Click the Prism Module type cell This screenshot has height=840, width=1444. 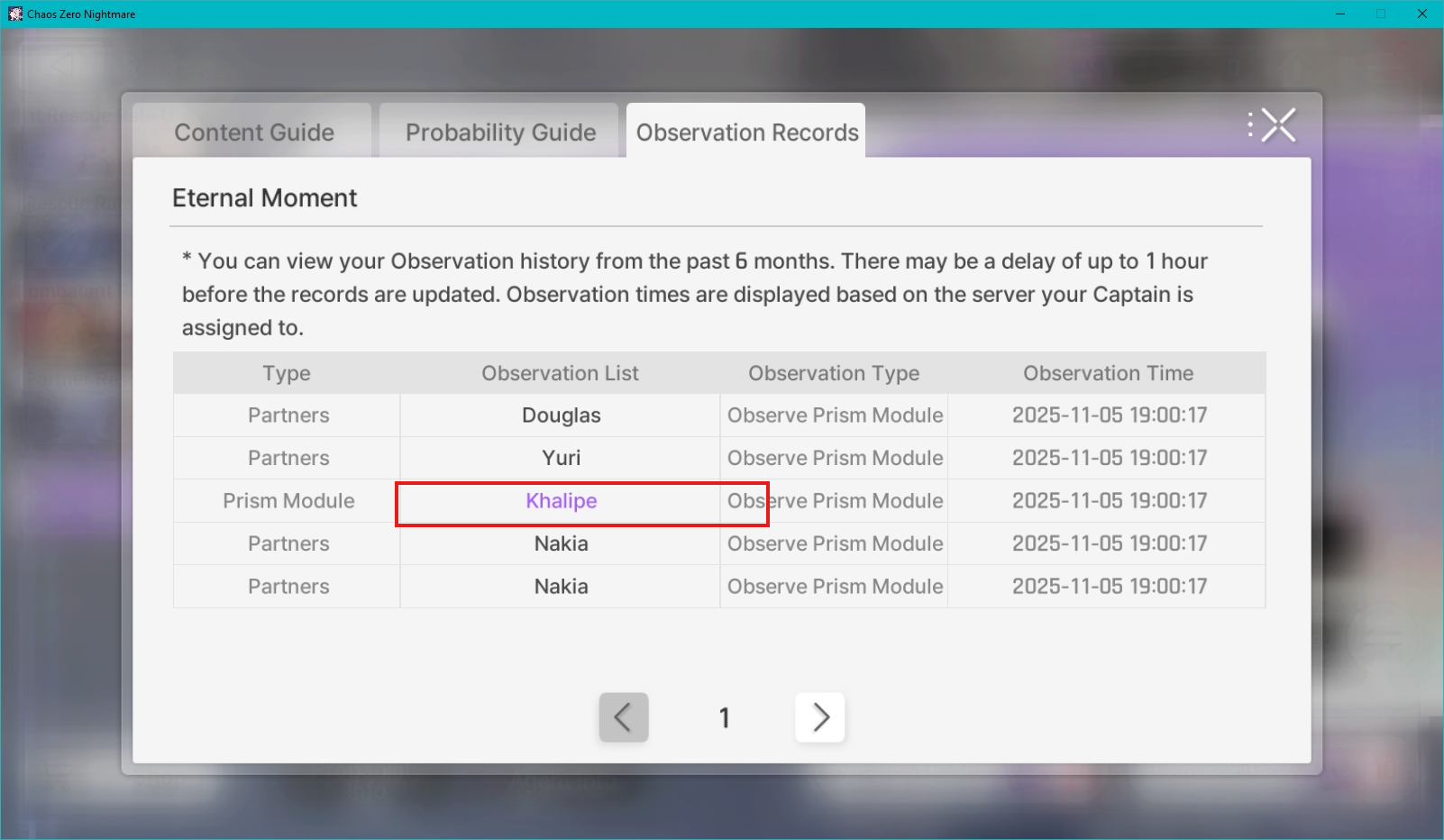point(288,501)
